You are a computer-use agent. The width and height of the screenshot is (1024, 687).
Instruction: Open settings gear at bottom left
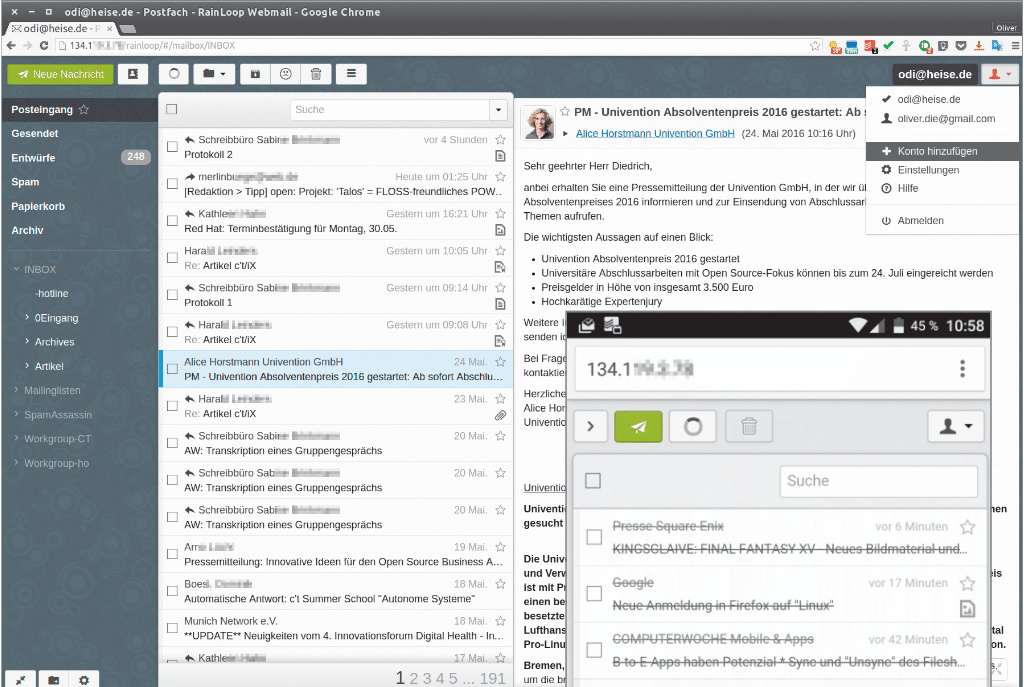(x=84, y=680)
